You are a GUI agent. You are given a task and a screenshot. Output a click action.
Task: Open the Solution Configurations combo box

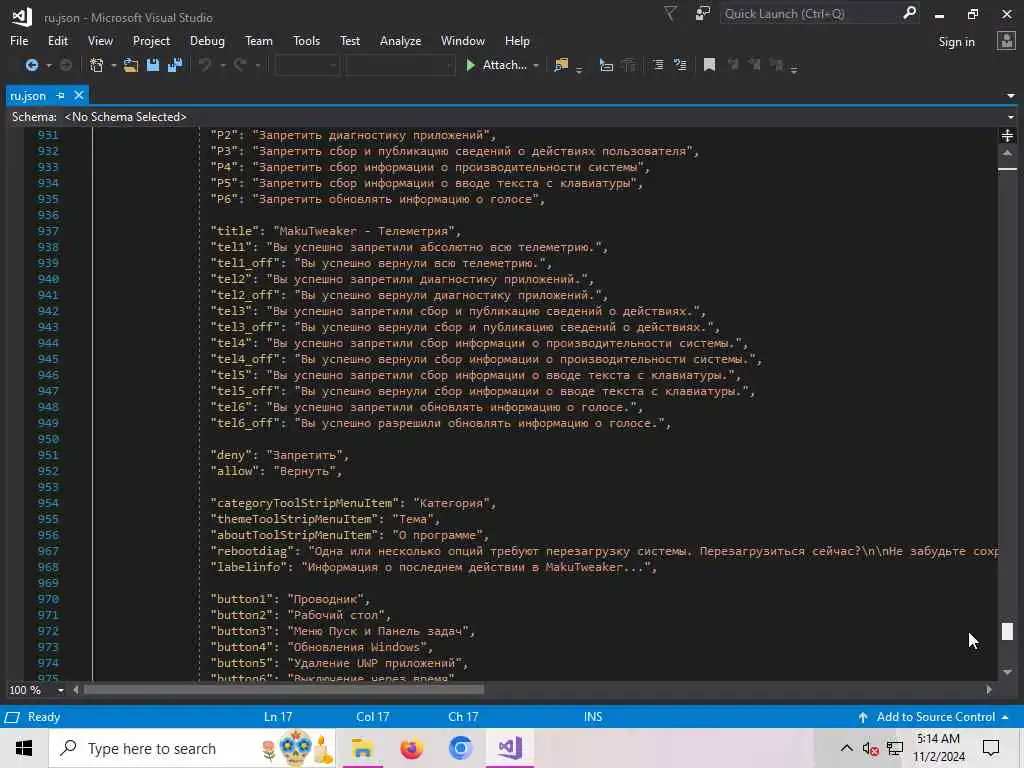click(307, 65)
